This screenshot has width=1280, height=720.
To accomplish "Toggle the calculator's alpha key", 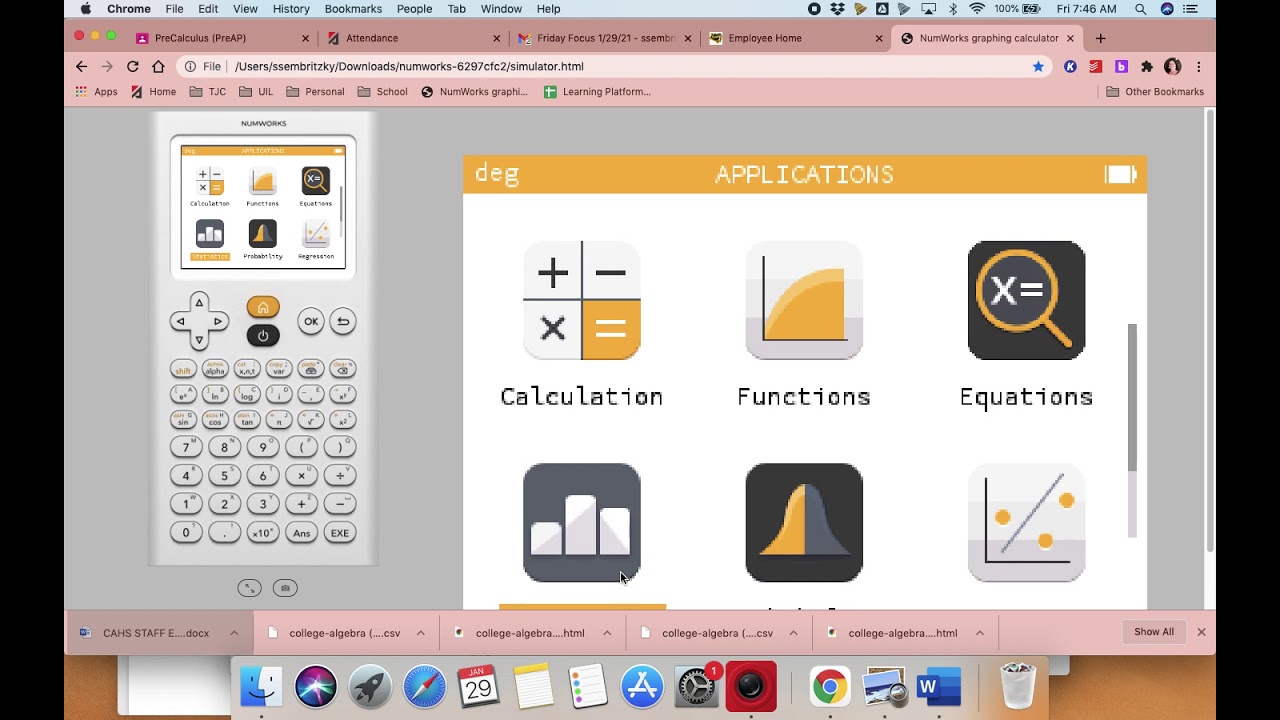I will [215, 370].
